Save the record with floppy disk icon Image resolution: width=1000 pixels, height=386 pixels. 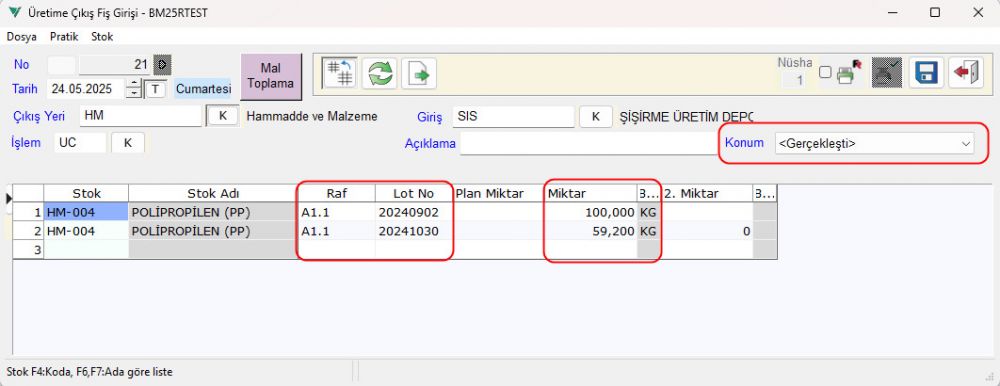926,73
